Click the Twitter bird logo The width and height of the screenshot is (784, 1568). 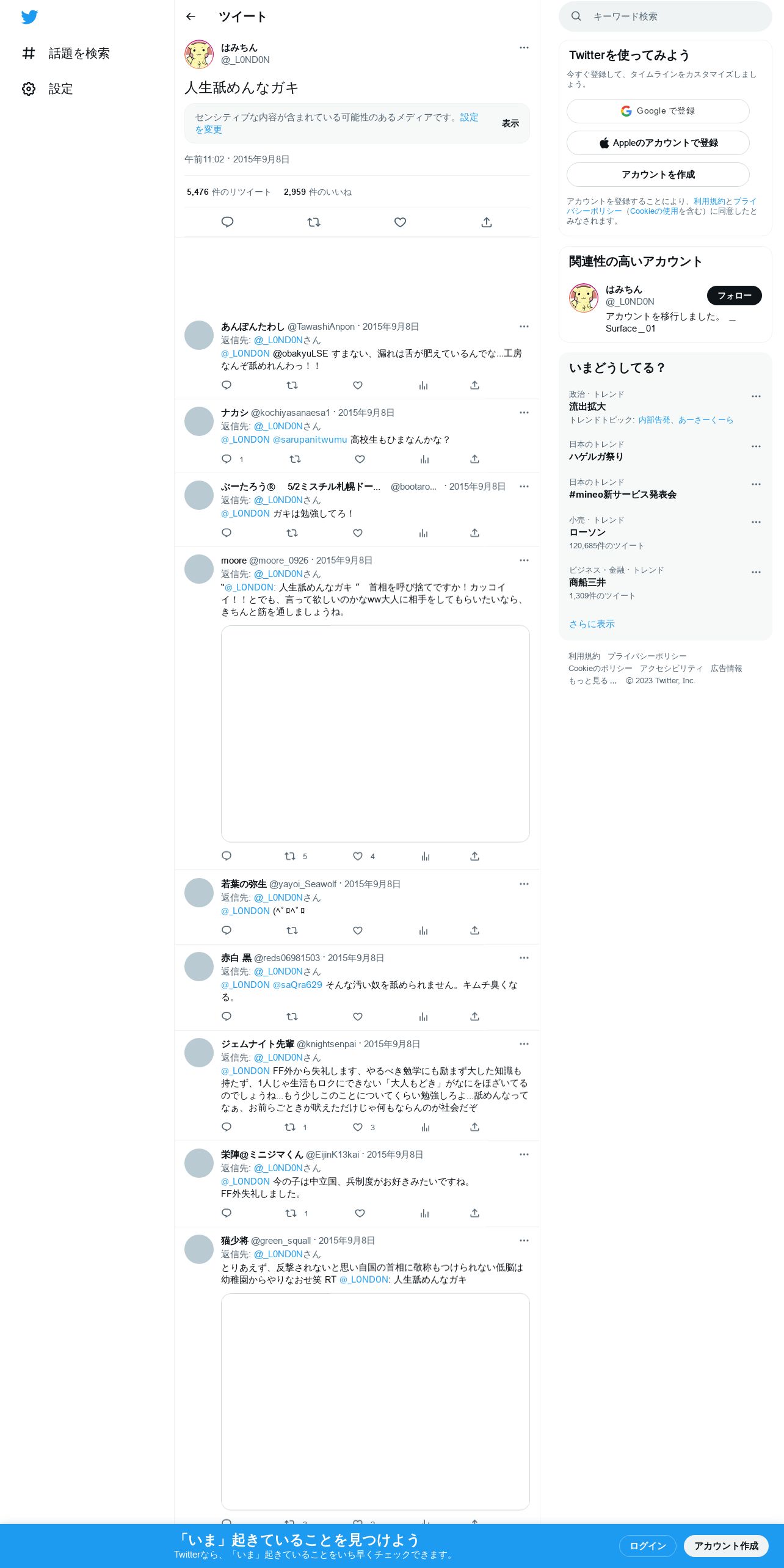(29, 17)
